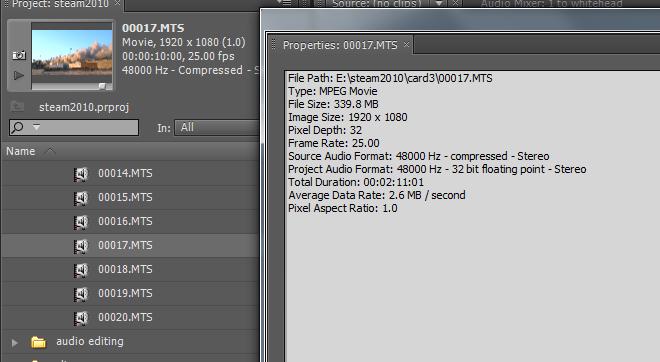This screenshot has width=660, height=362.
Task: Click the movie icon for 00016.MTS
Action: click(81, 222)
